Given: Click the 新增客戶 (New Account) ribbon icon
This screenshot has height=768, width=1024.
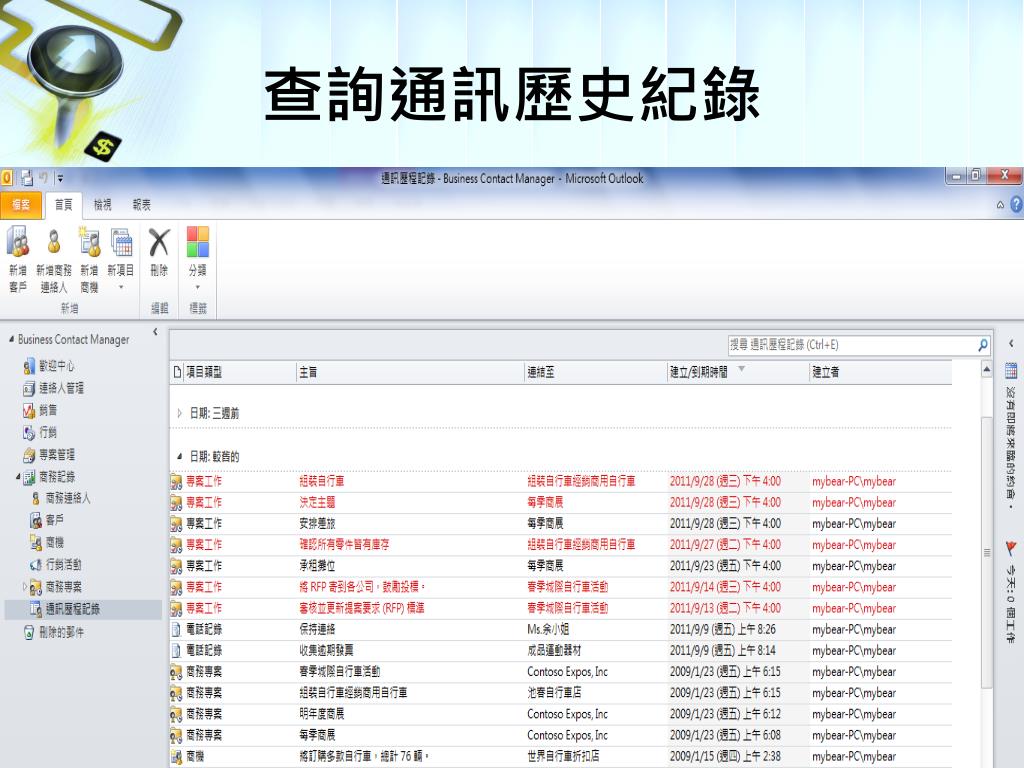Looking at the screenshot, I should (18, 259).
